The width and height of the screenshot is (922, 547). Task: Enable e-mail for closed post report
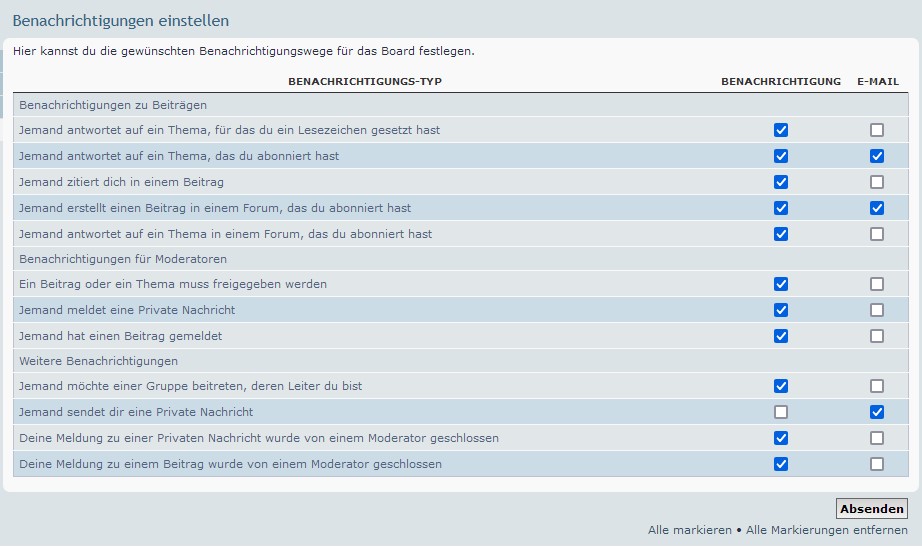[877, 464]
